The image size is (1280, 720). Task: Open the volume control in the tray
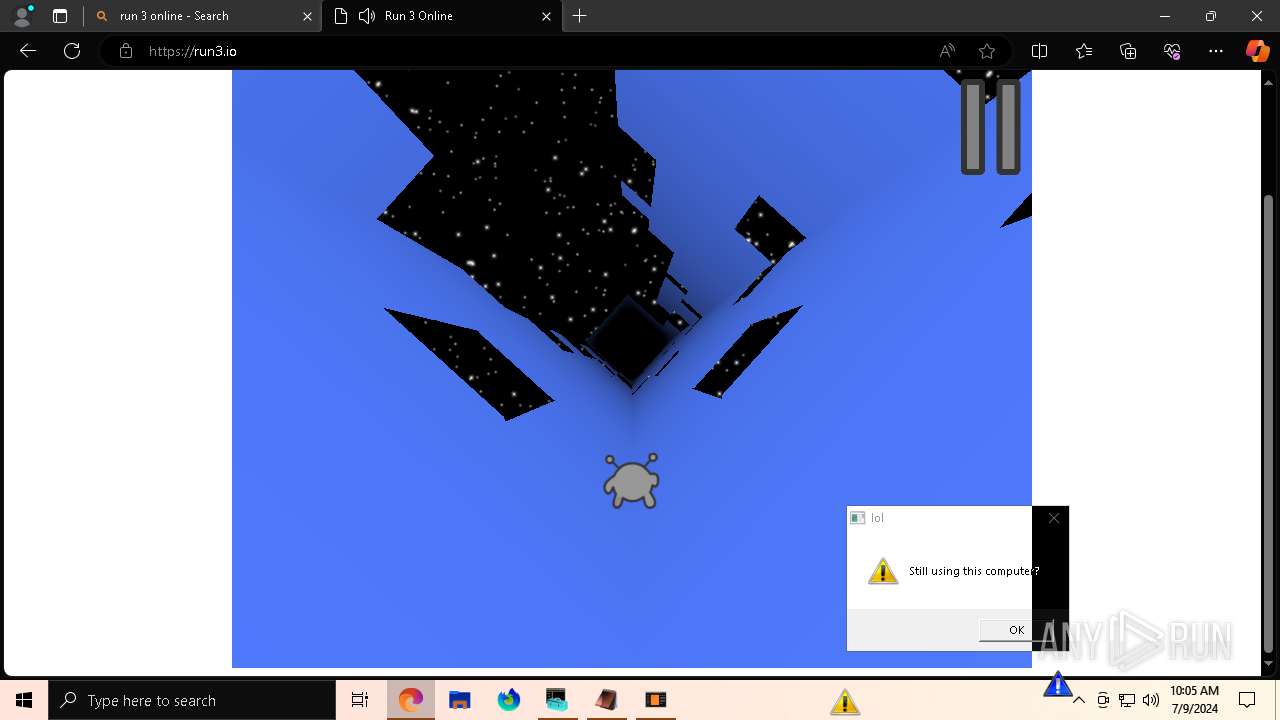[1151, 700]
